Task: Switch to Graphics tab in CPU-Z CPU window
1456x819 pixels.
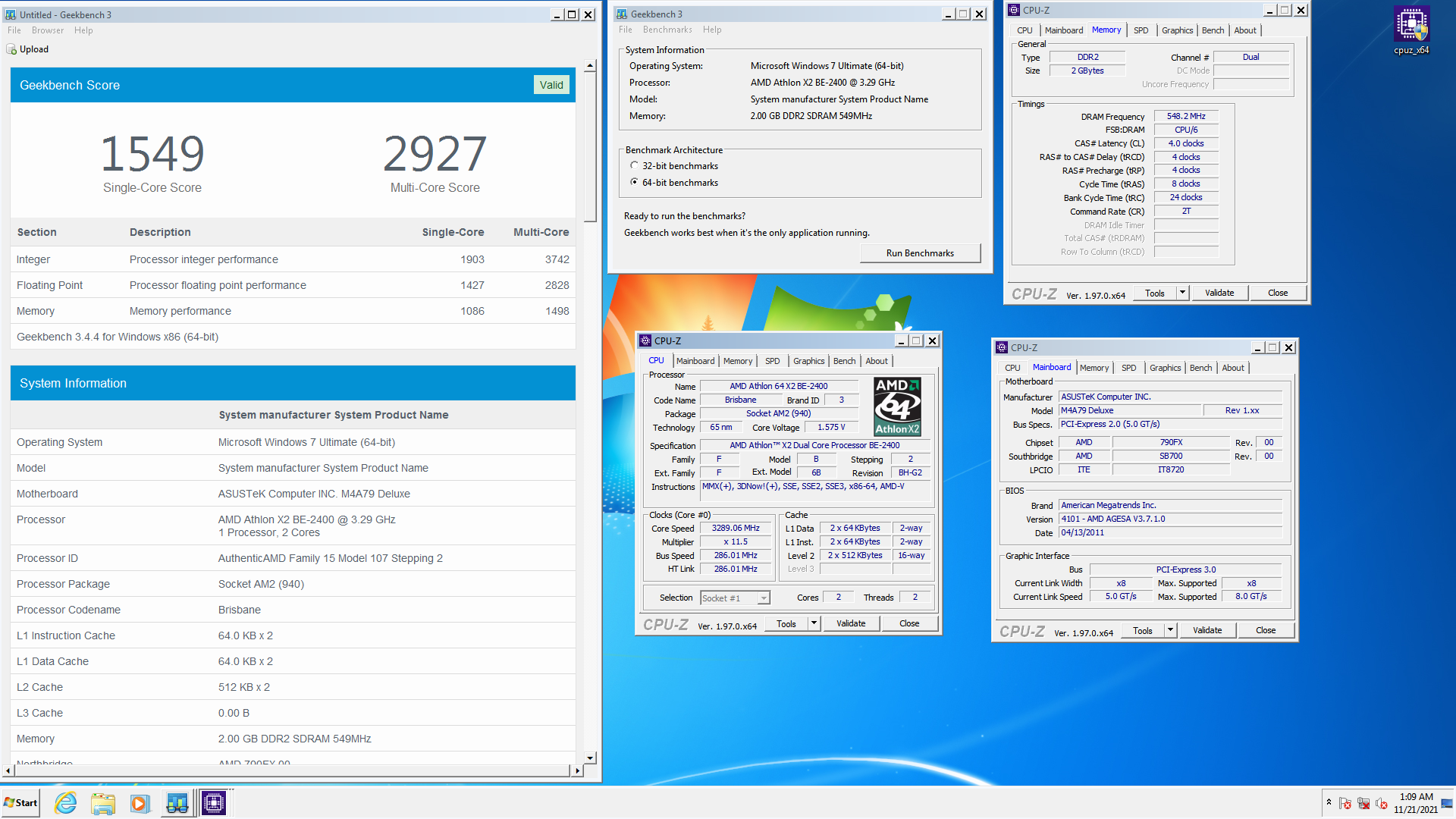Action: click(x=808, y=361)
